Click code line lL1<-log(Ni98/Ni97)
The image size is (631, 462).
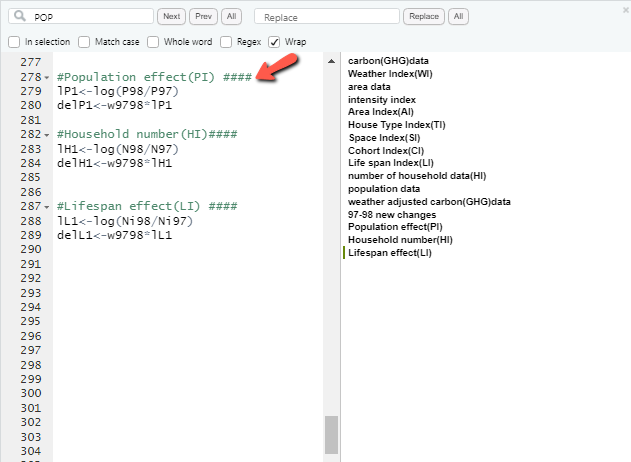(x=125, y=221)
